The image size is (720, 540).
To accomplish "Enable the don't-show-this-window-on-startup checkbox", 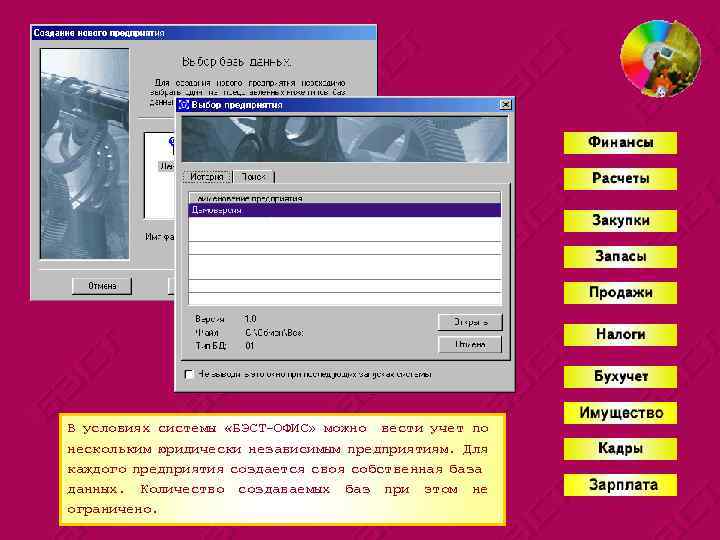I will pos(189,374).
